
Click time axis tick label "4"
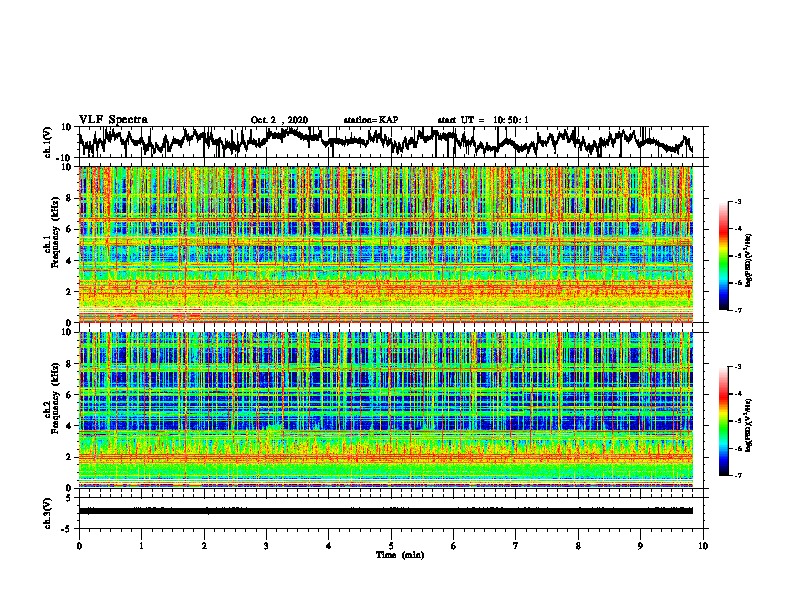(x=329, y=546)
